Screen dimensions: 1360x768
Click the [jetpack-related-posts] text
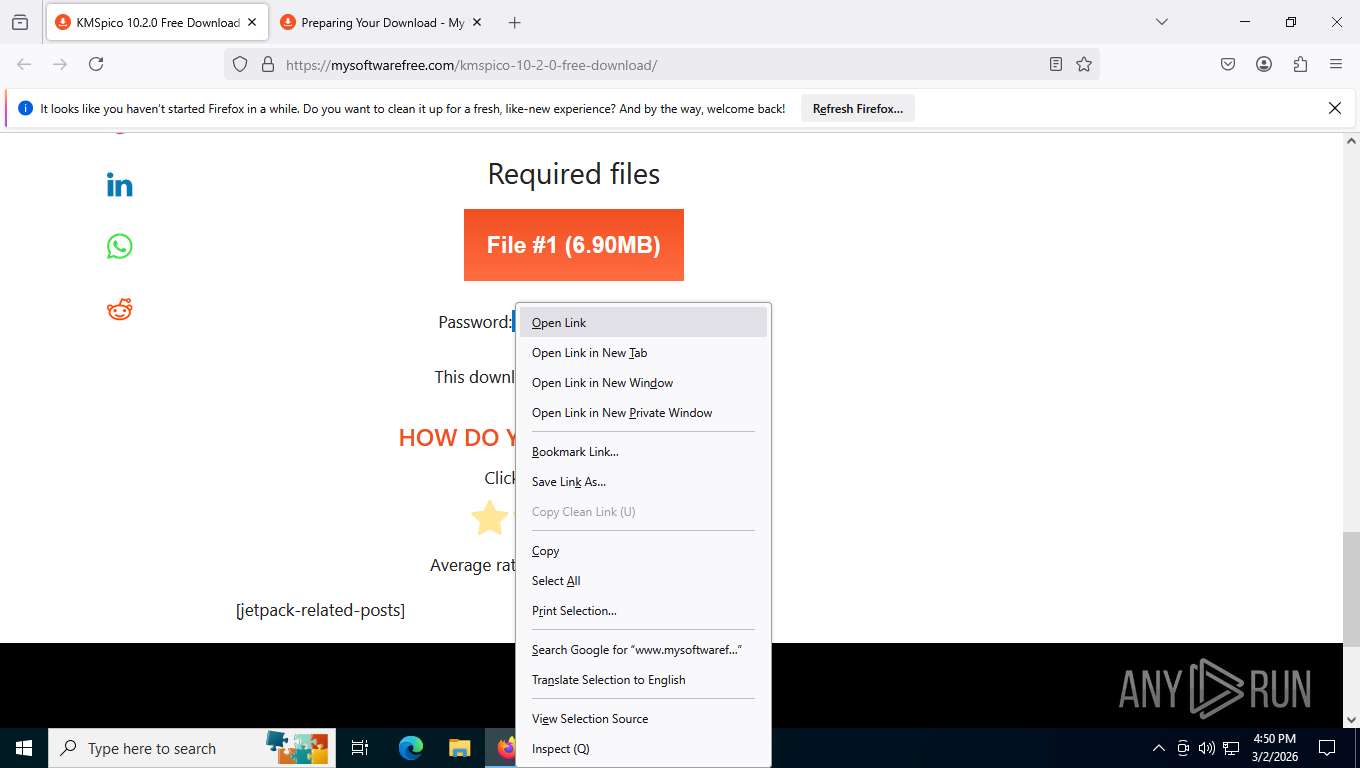tap(320, 610)
